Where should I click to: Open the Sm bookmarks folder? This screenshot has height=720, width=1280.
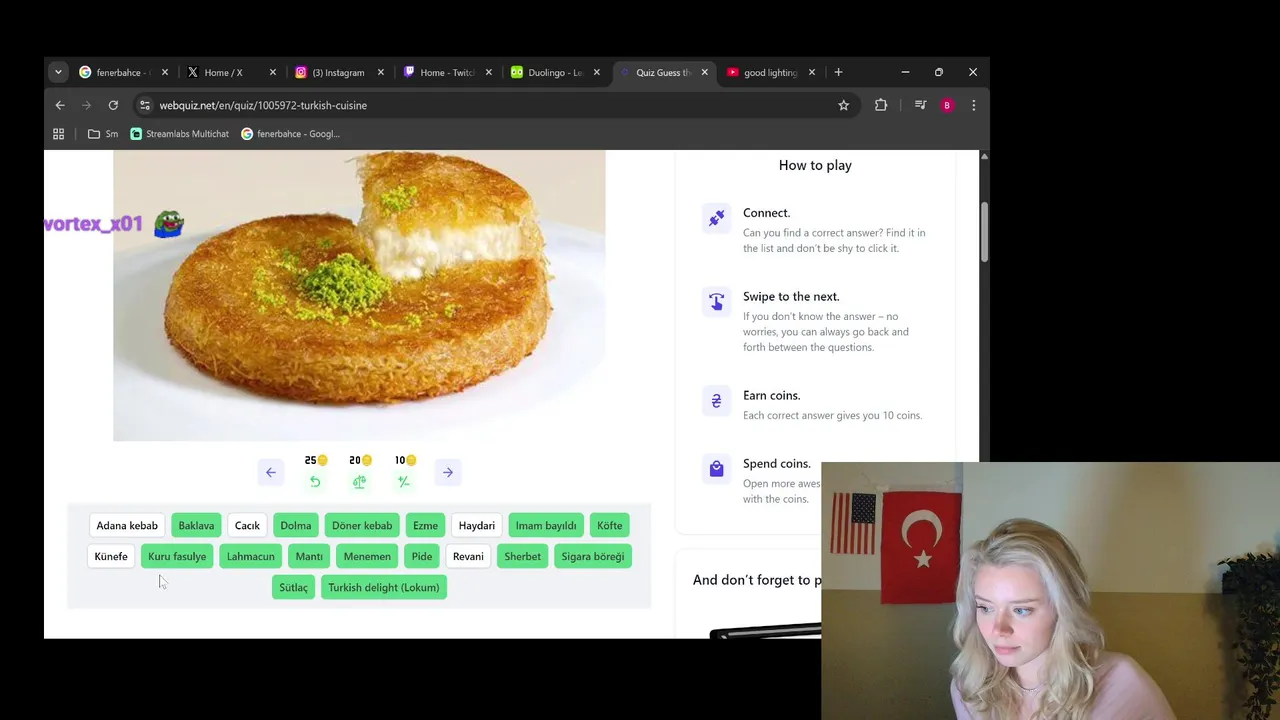coord(103,134)
